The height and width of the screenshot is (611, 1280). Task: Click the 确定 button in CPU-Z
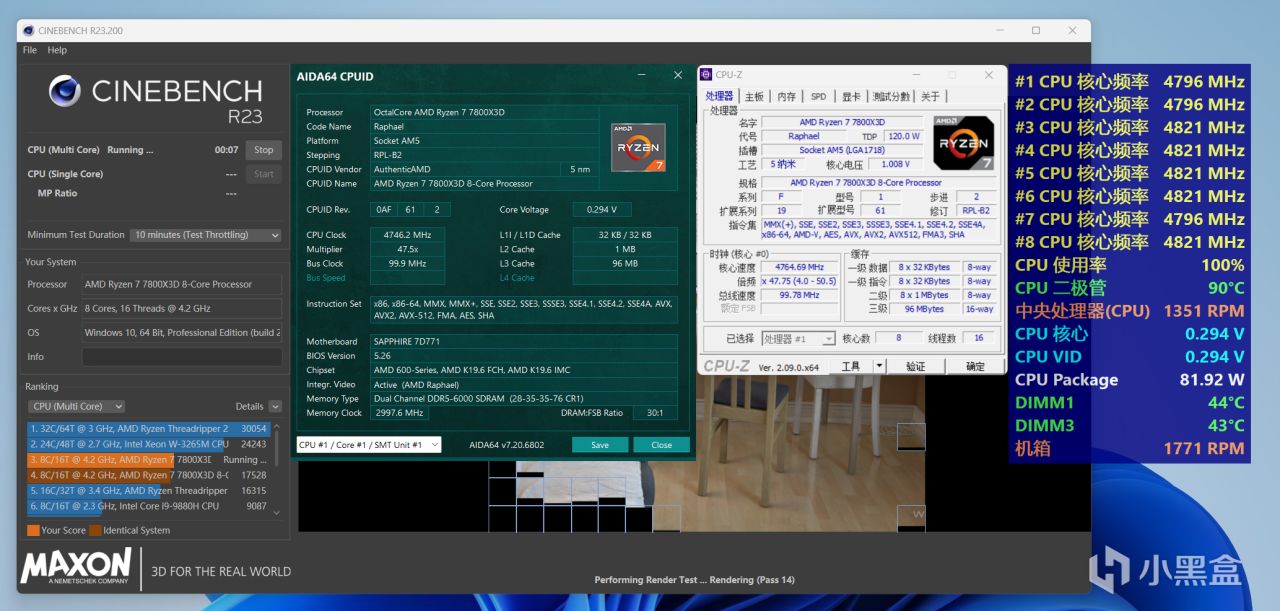(x=975, y=366)
